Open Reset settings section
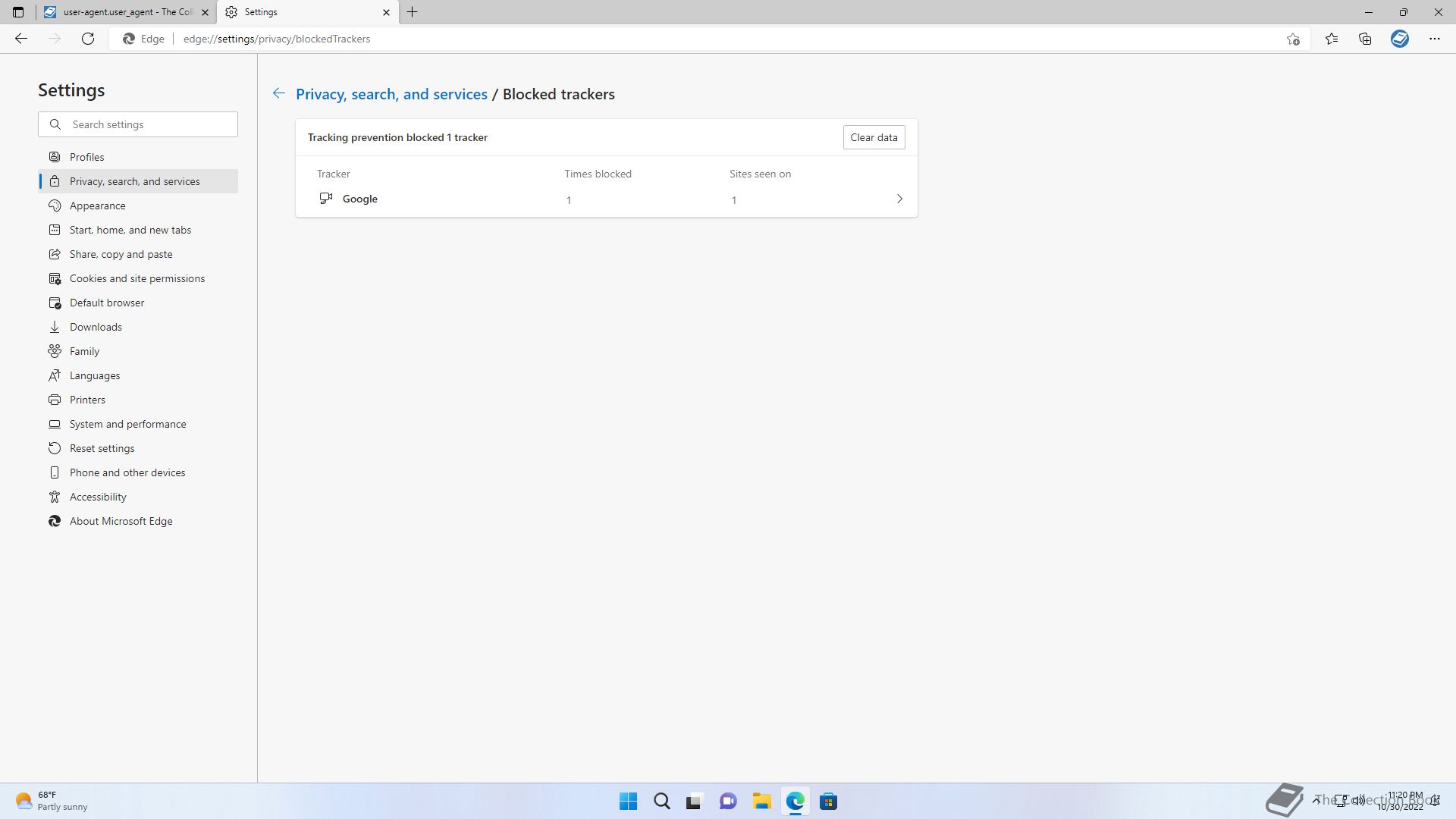This screenshot has height=819, width=1456. [x=138, y=448]
